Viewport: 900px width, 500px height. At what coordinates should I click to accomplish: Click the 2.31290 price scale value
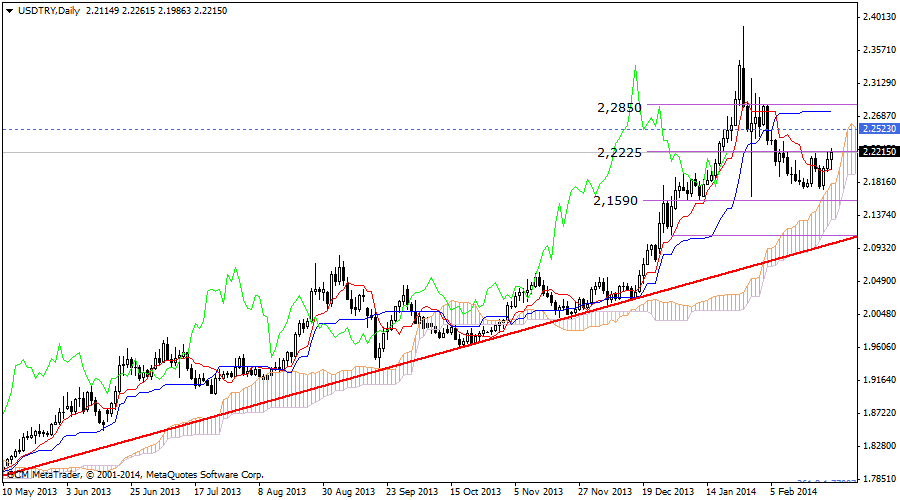(879, 83)
